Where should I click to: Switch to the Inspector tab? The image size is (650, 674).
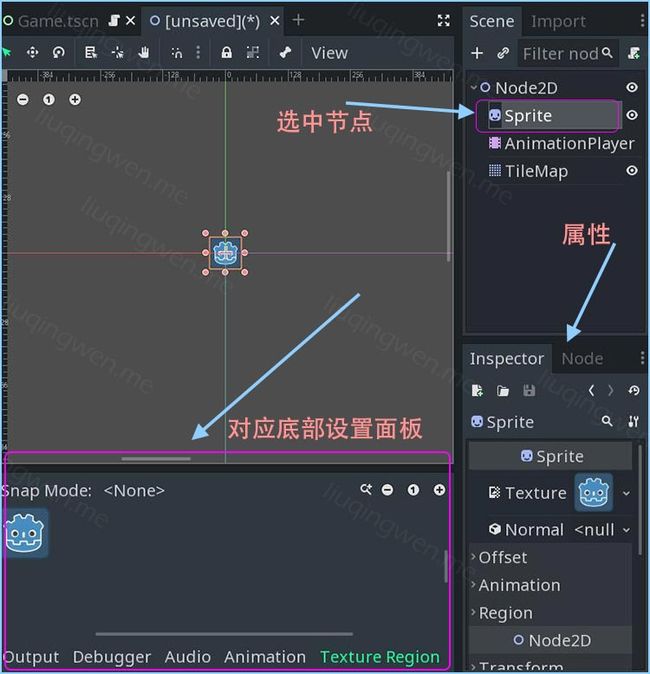(506, 358)
